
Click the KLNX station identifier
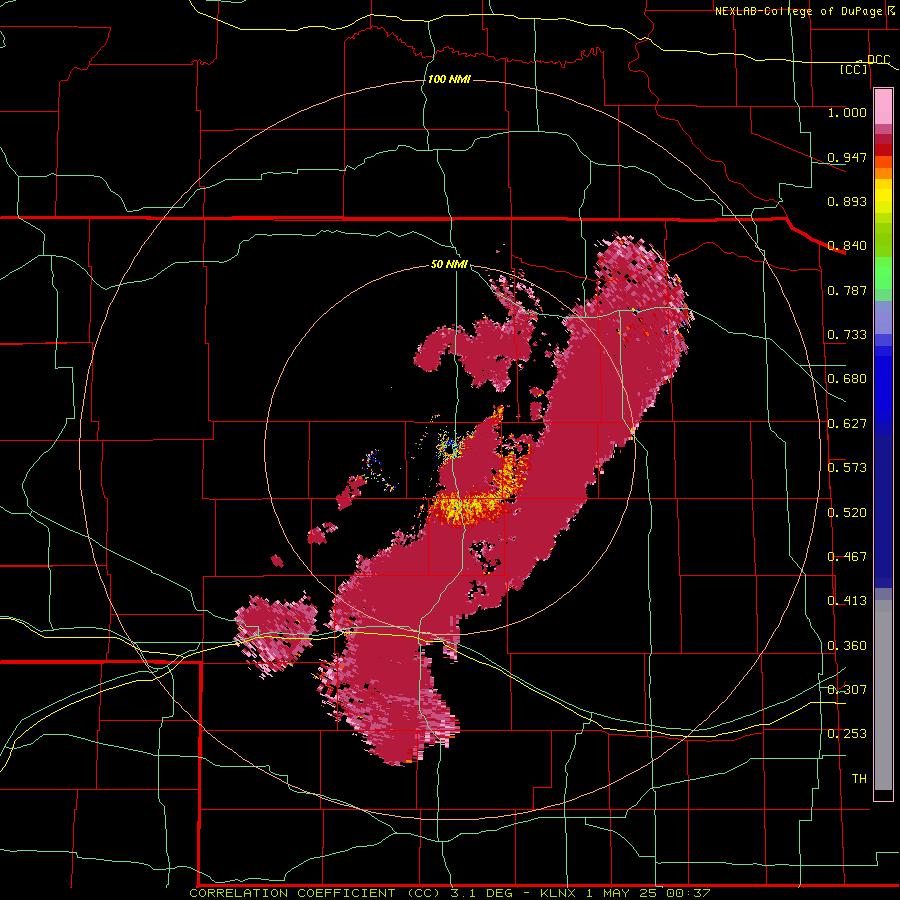pyautogui.click(x=557, y=893)
